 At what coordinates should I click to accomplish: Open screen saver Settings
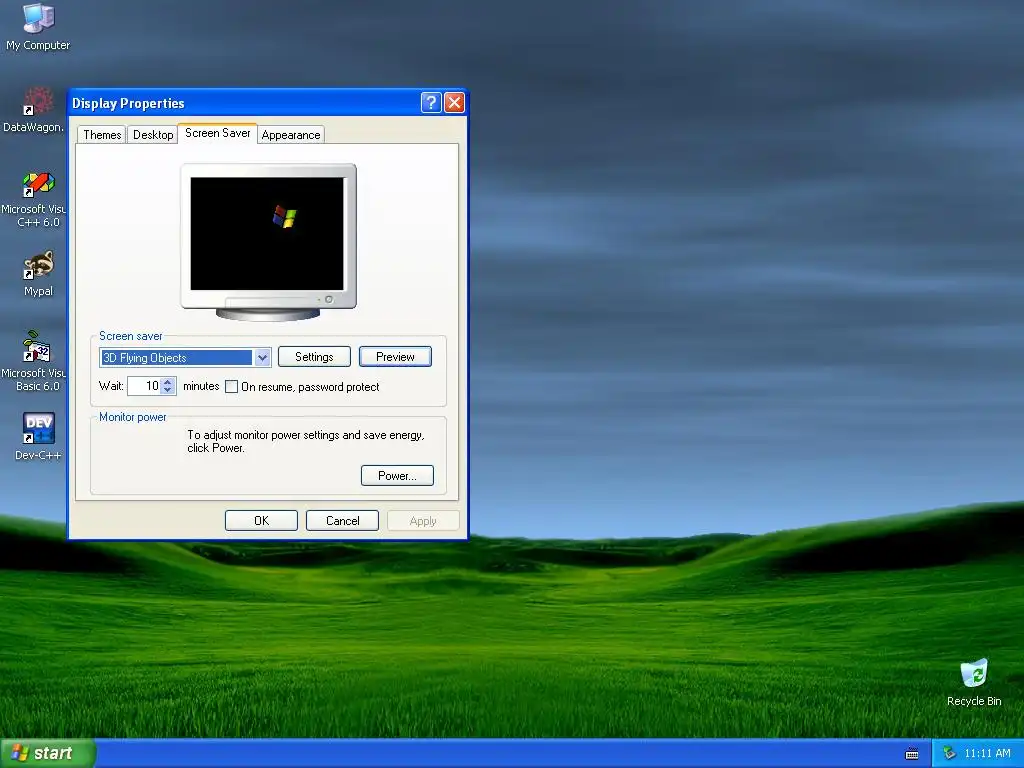(x=314, y=357)
